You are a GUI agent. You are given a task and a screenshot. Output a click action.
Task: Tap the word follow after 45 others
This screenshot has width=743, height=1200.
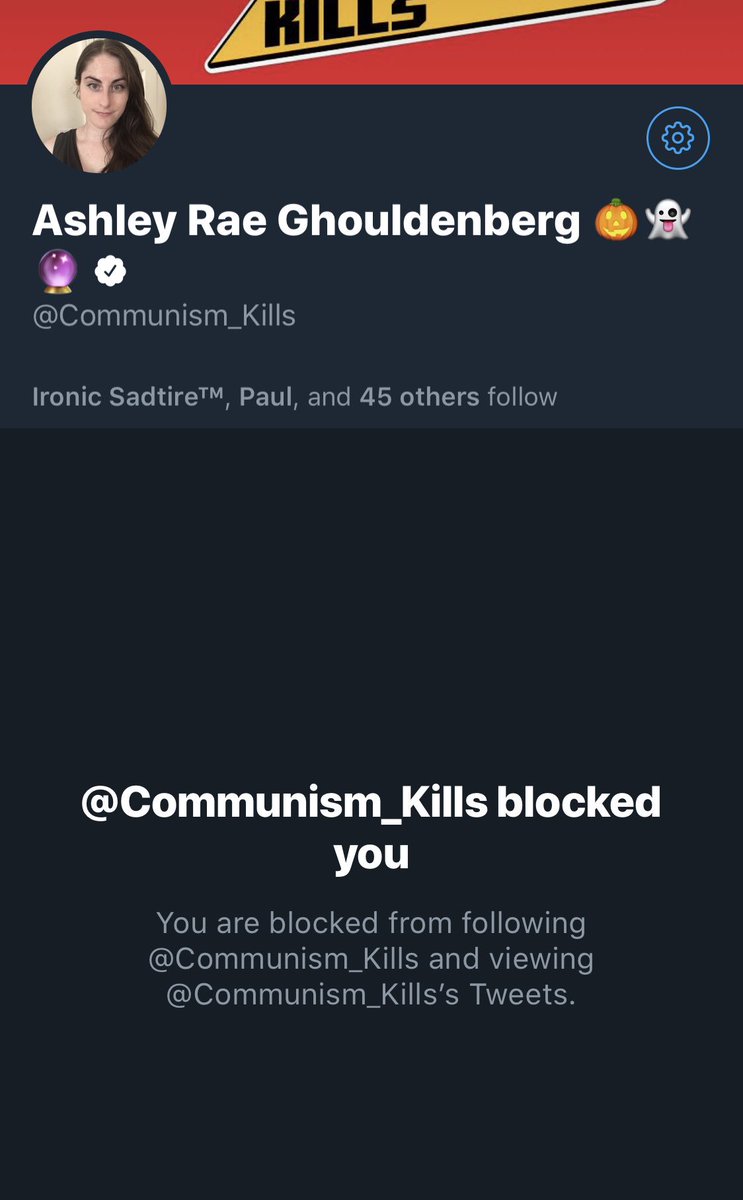[522, 397]
